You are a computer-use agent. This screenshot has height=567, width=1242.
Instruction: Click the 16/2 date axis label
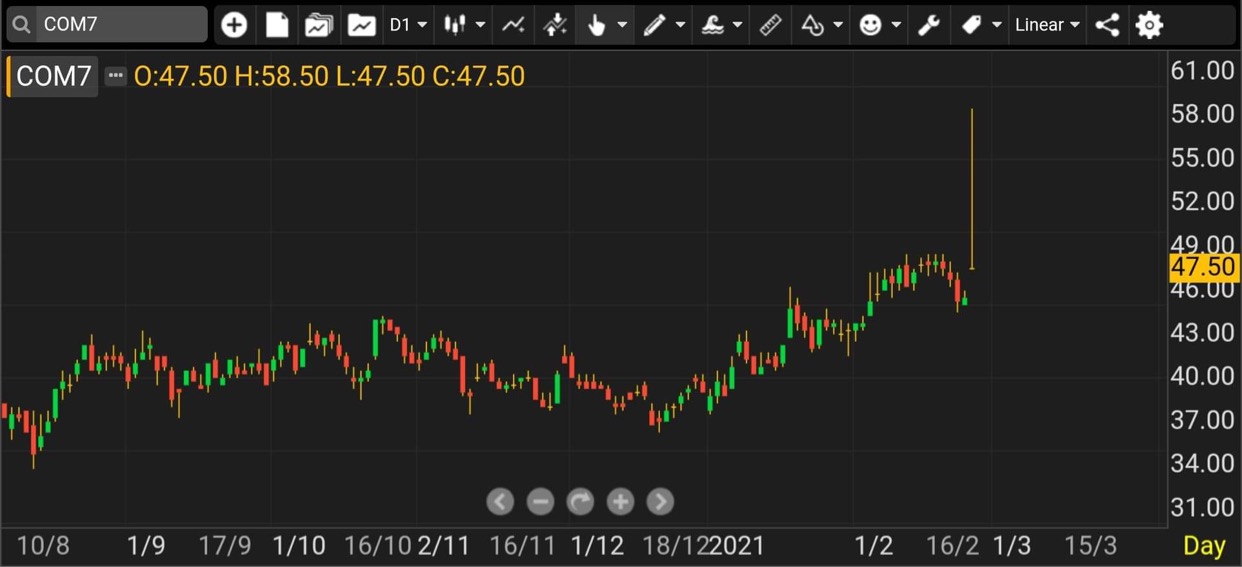coord(953,546)
